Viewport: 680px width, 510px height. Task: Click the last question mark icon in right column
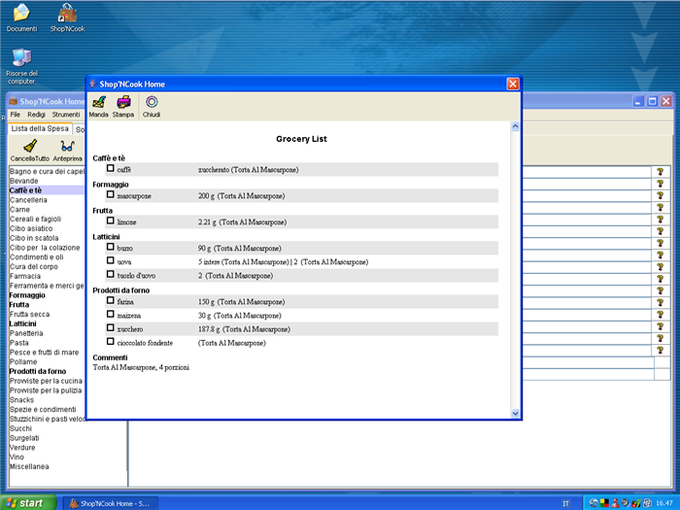pos(660,350)
